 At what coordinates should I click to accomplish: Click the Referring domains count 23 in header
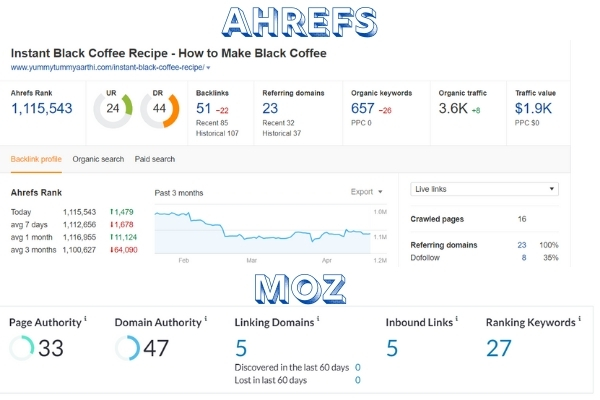tap(270, 109)
